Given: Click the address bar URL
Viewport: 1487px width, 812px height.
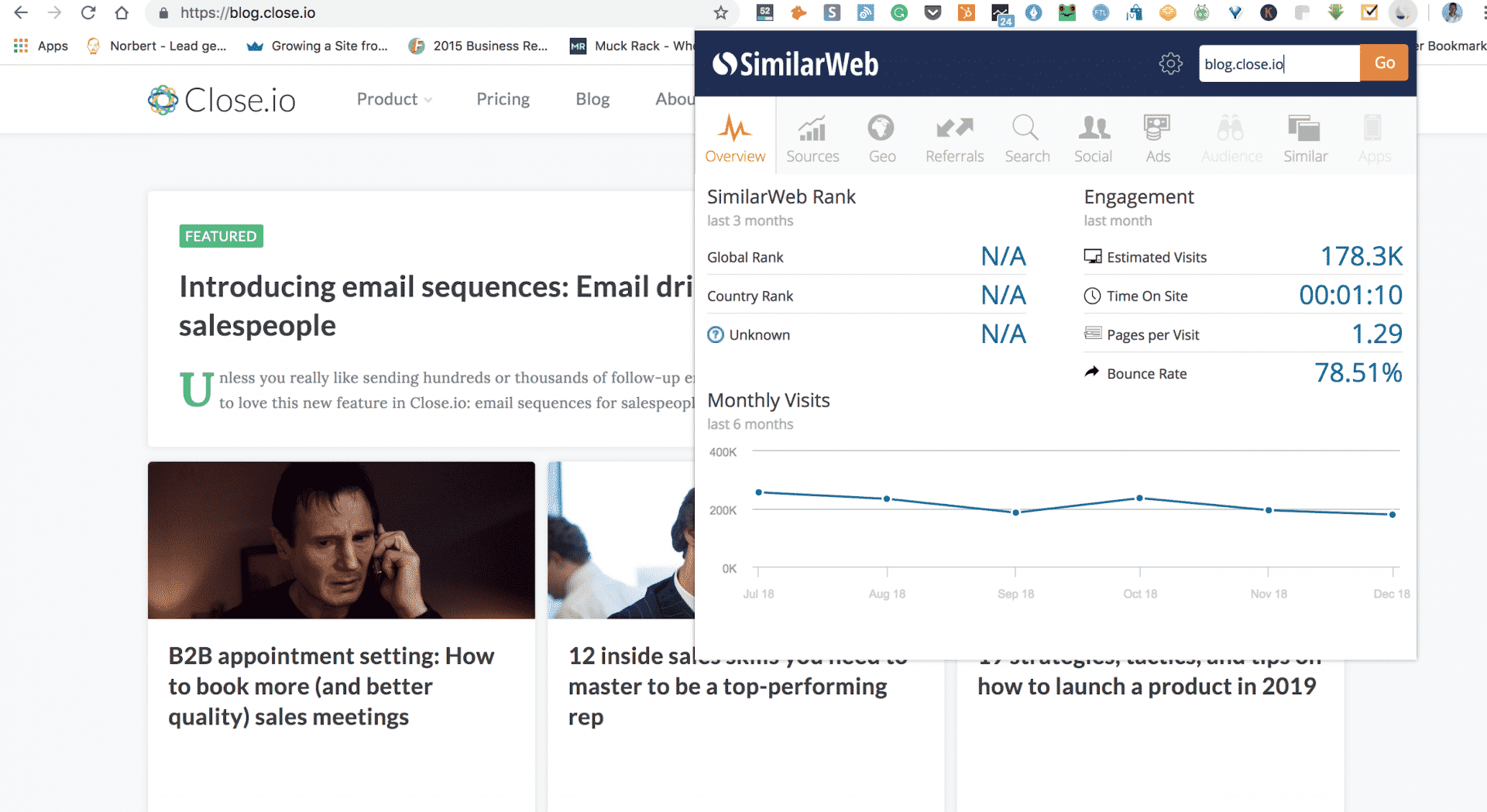Looking at the screenshot, I should point(248,12).
